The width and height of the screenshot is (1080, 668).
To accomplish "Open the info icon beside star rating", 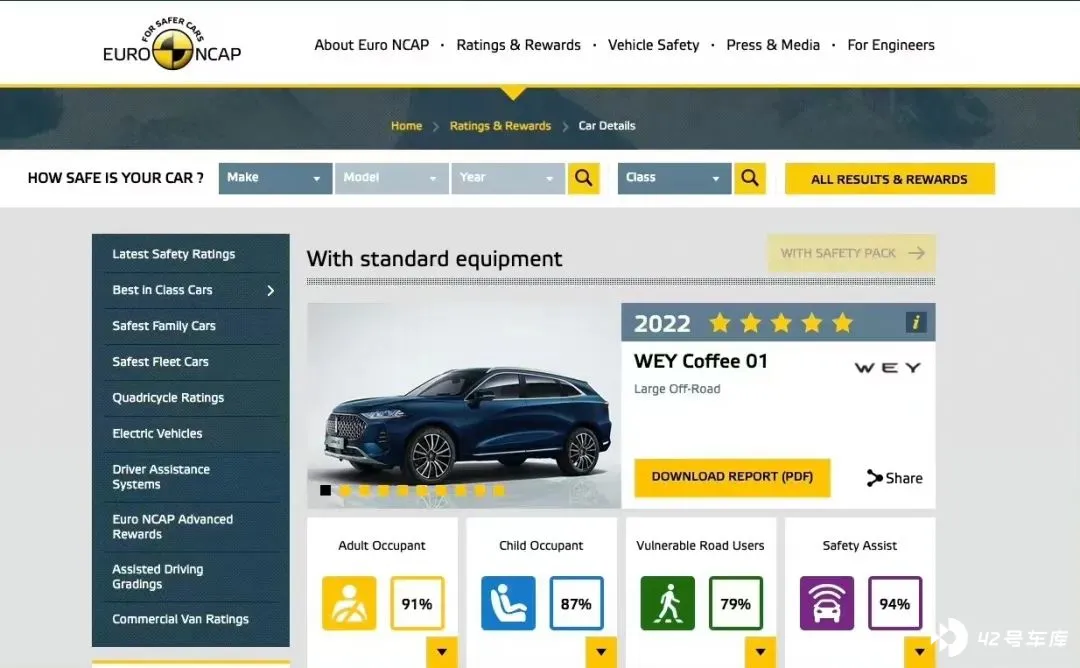I will (x=915, y=322).
